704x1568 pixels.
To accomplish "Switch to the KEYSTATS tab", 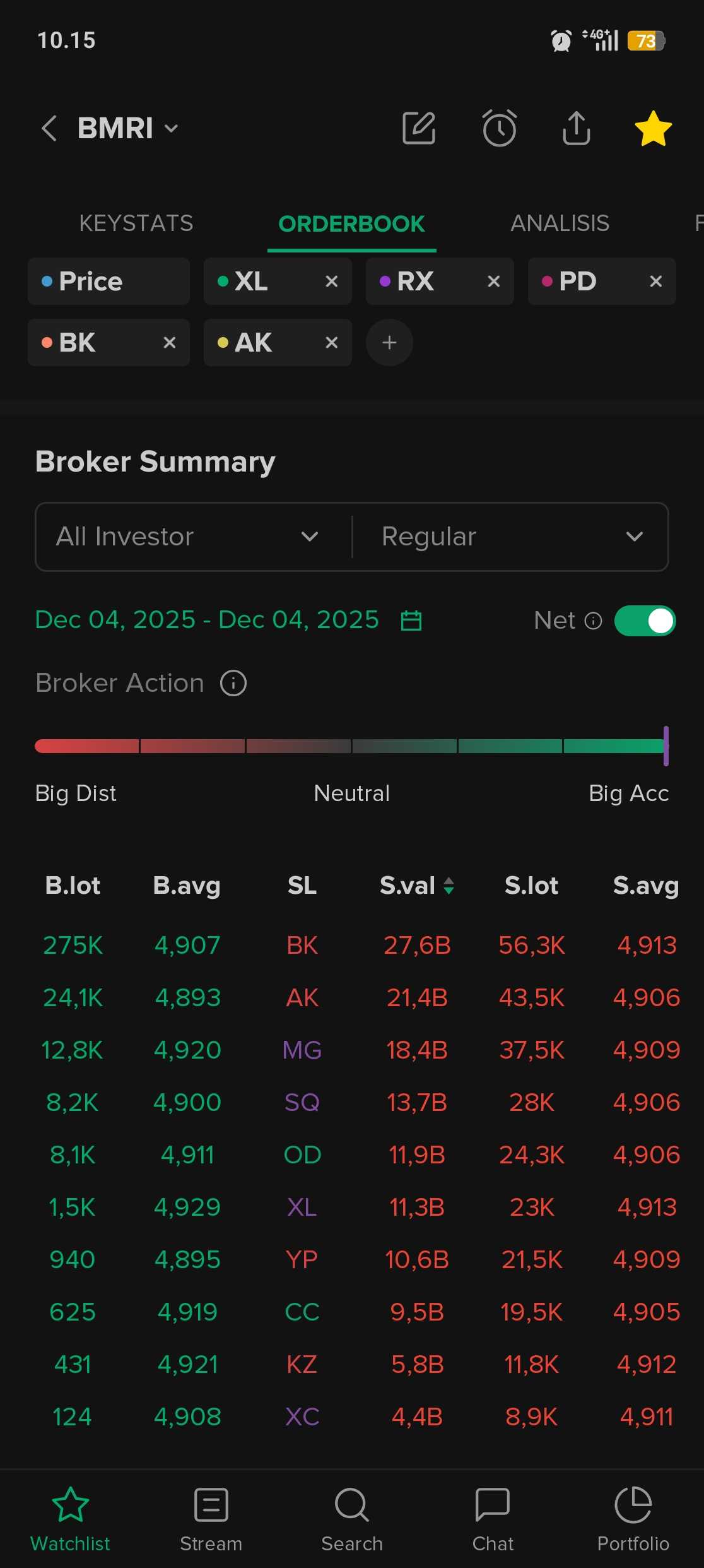I will [x=136, y=223].
